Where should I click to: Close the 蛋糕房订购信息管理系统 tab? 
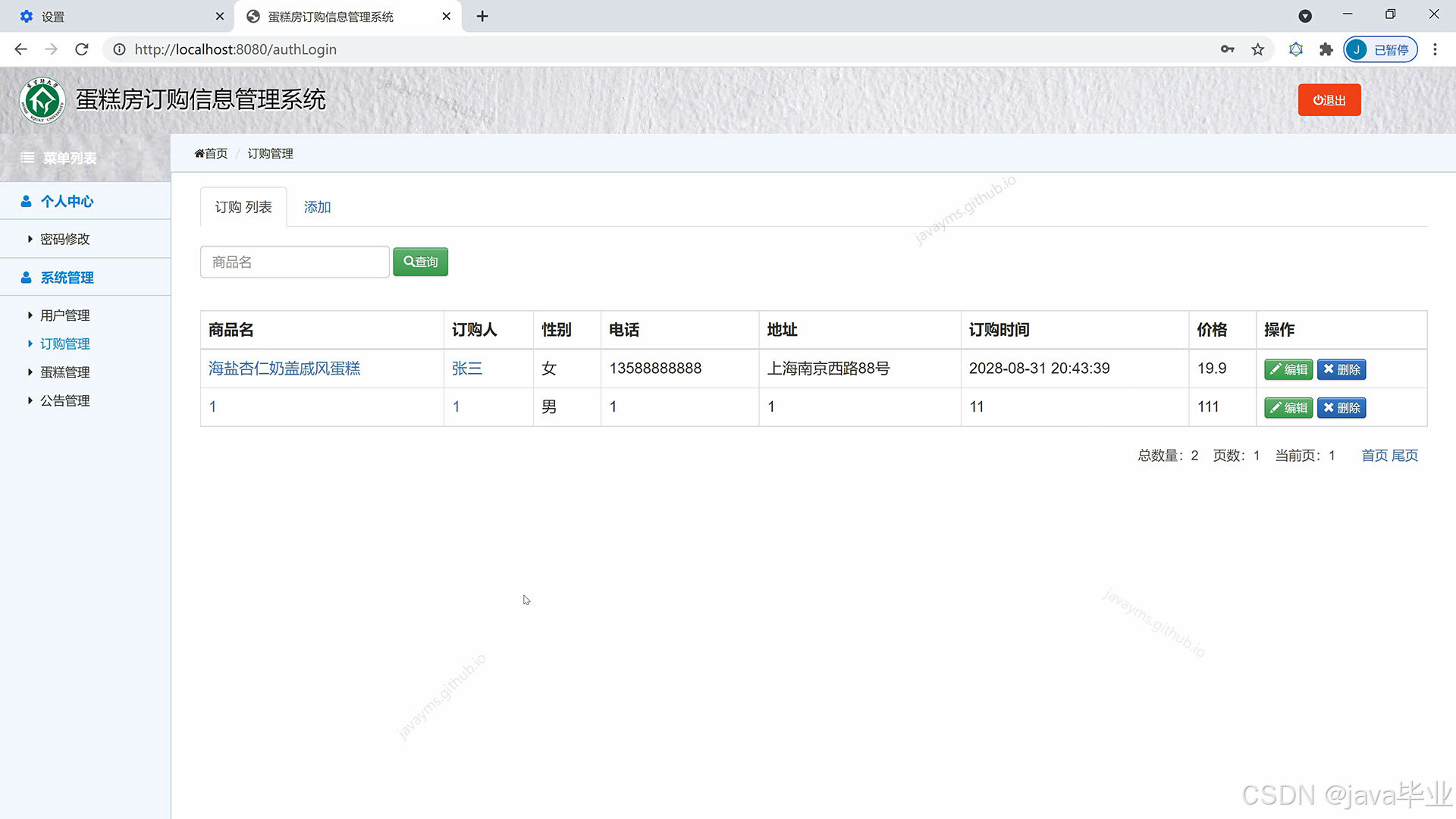[446, 16]
